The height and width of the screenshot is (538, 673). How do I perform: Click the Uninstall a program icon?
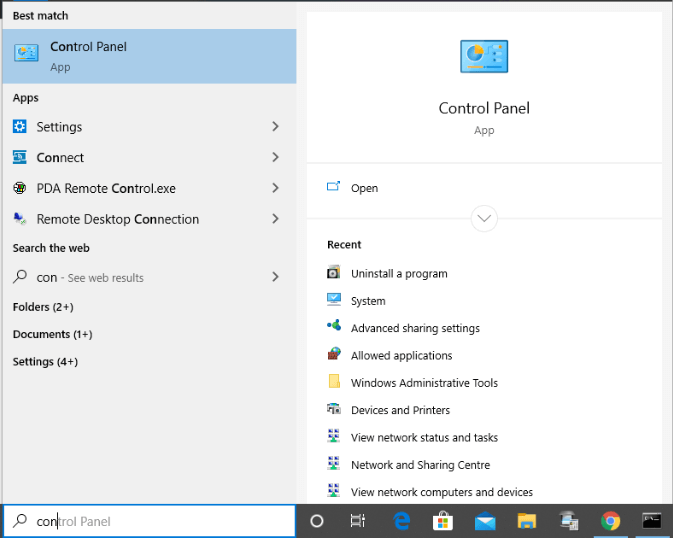tap(334, 272)
